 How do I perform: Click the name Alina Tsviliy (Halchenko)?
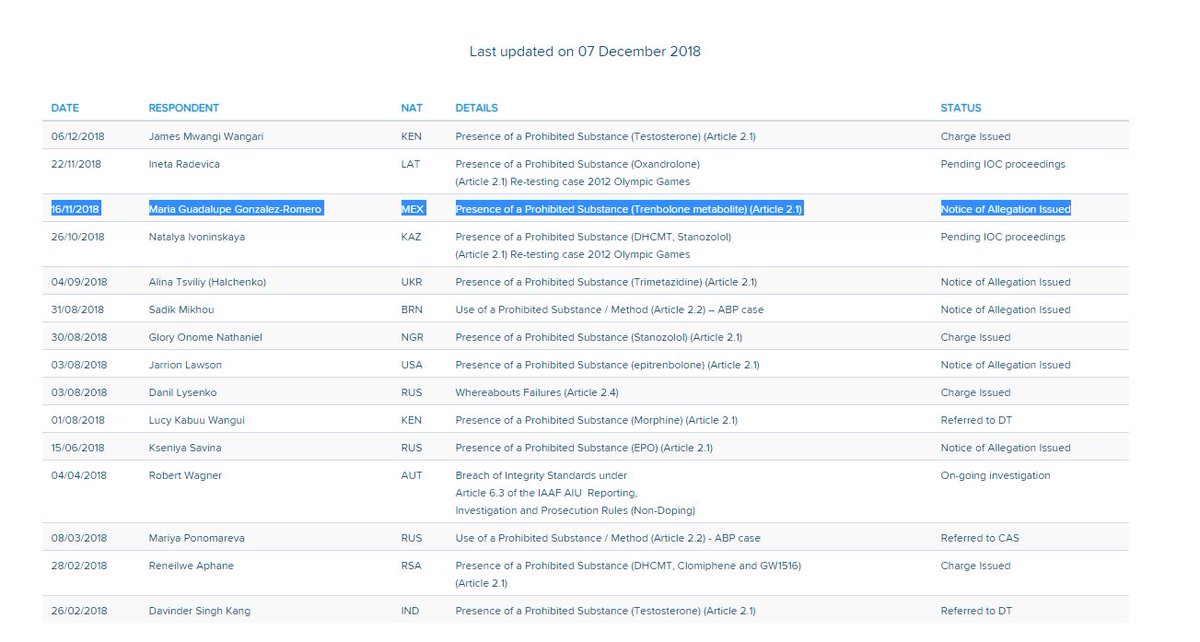coord(207,282)
